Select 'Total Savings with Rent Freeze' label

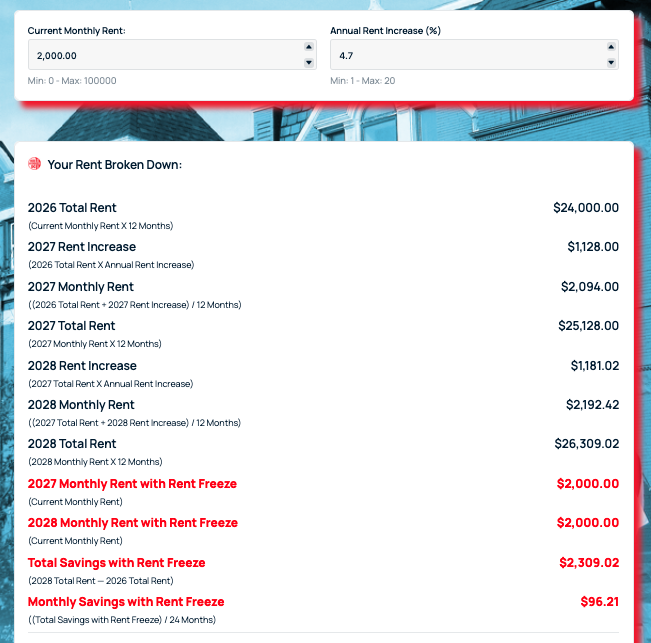pyautogui.click(x=116, y=562)
